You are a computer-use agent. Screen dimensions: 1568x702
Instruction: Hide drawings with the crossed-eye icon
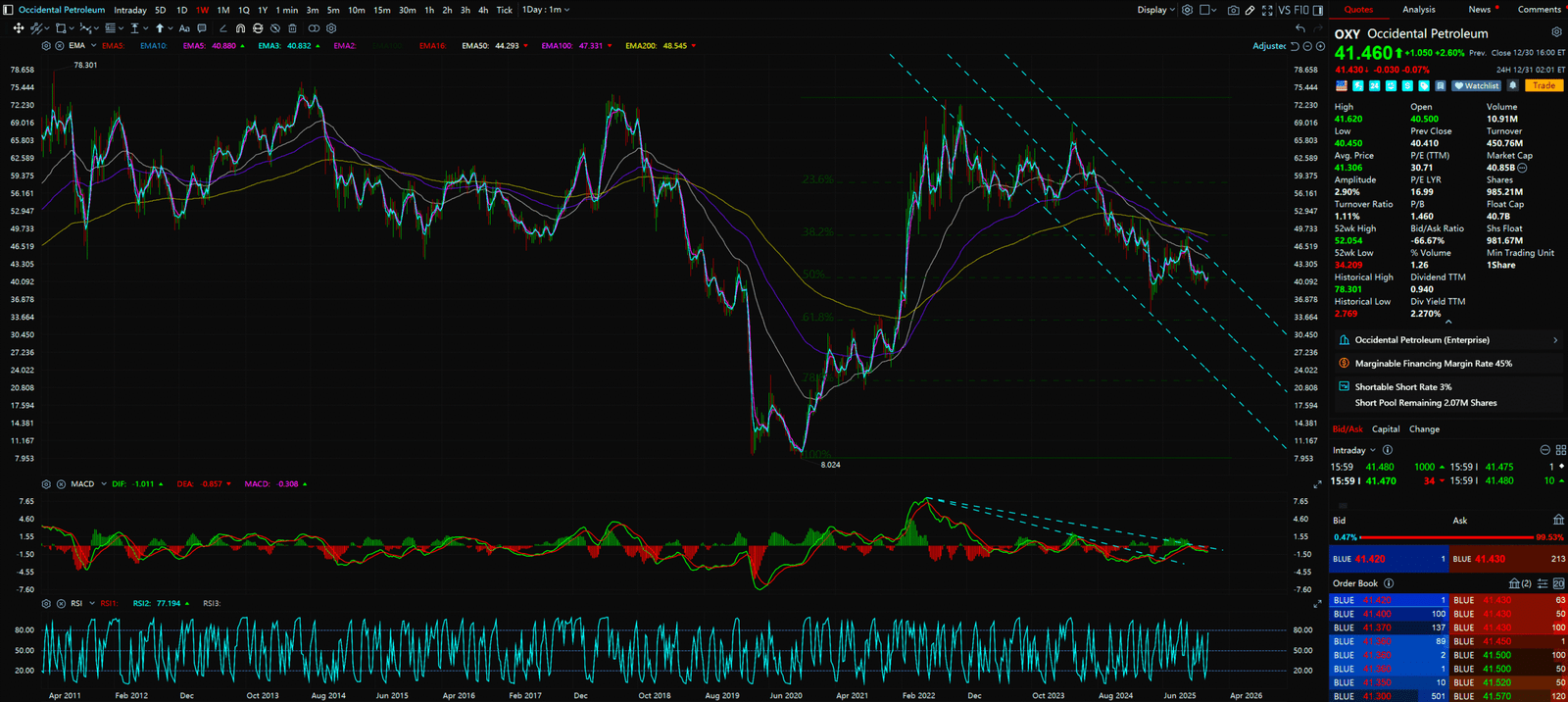(x=275, y=28)
